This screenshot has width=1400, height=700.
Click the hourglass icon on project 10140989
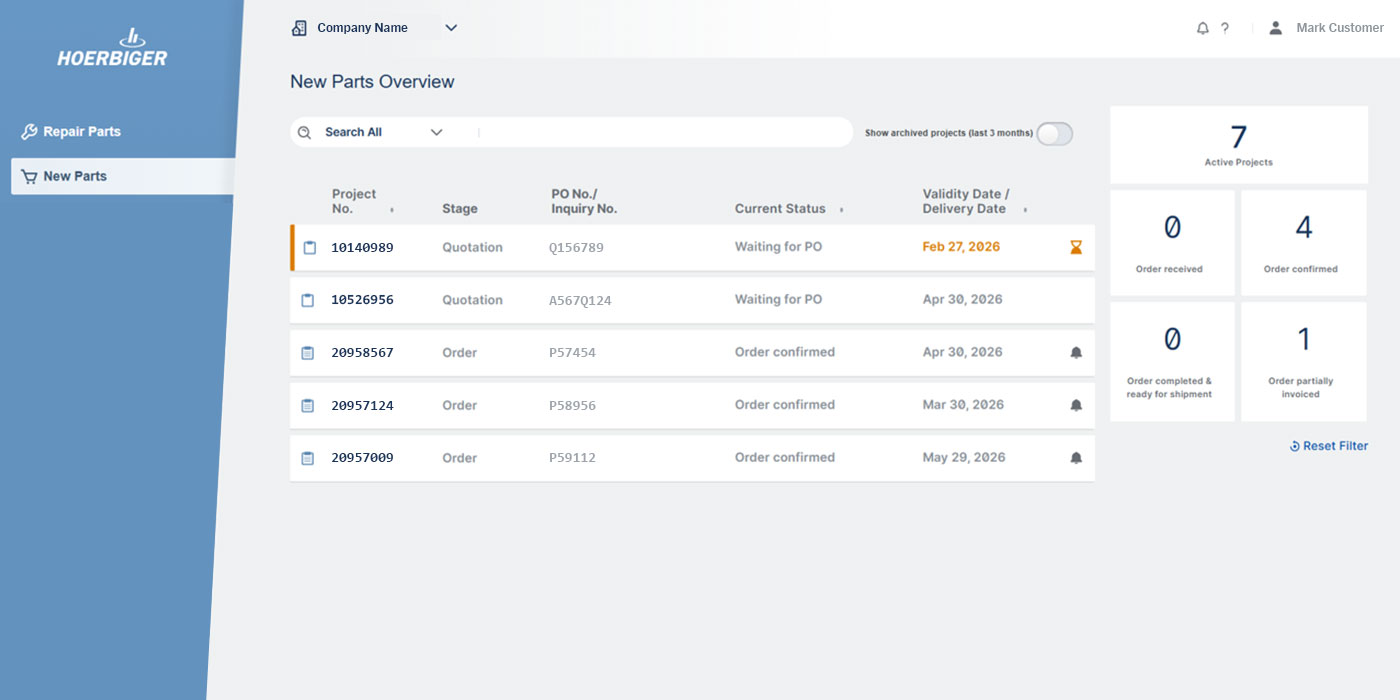tap(1075, 246)
